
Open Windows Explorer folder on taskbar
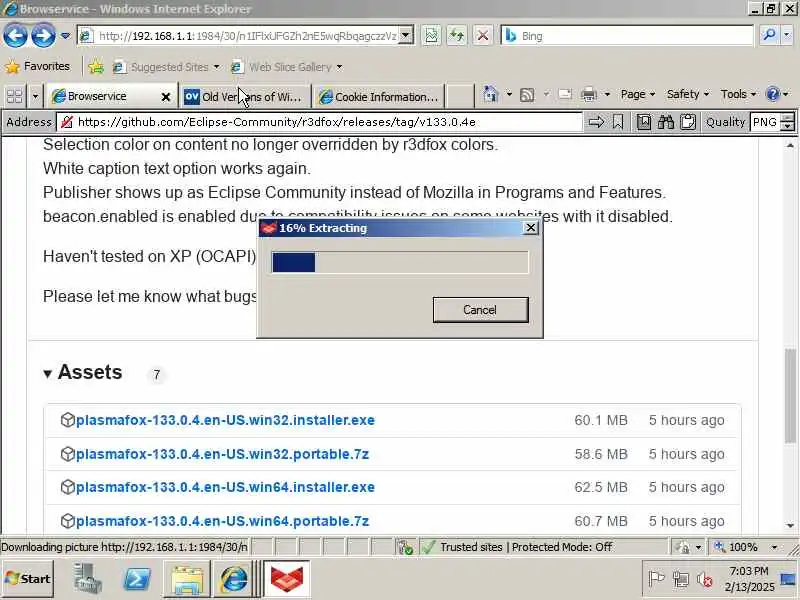[x=187, y=579]
